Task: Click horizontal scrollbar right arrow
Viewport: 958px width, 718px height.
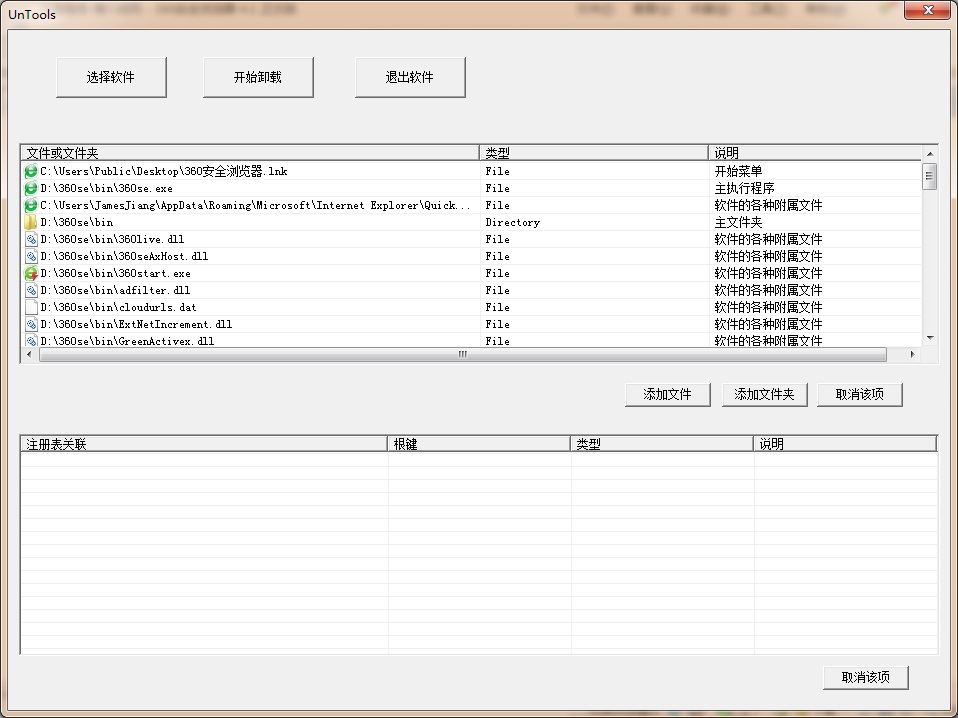Action: pyautogui.click(x=912, y=354)
